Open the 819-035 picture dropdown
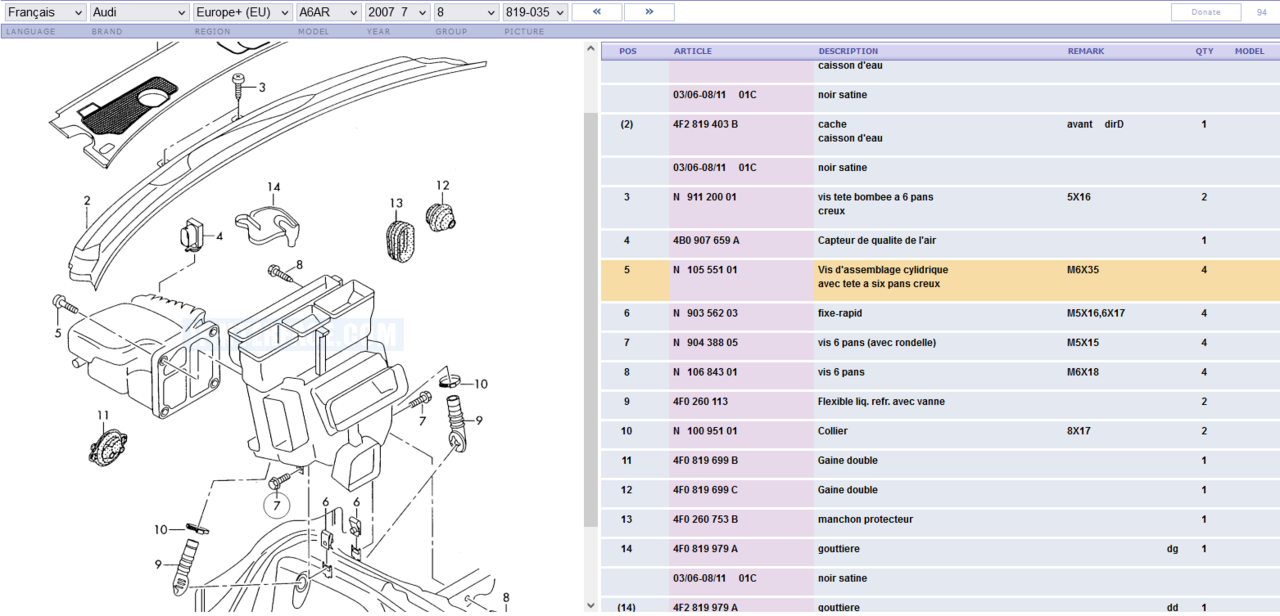Image resolution: width=1280 pixels, height=616 pixels. 535,12
